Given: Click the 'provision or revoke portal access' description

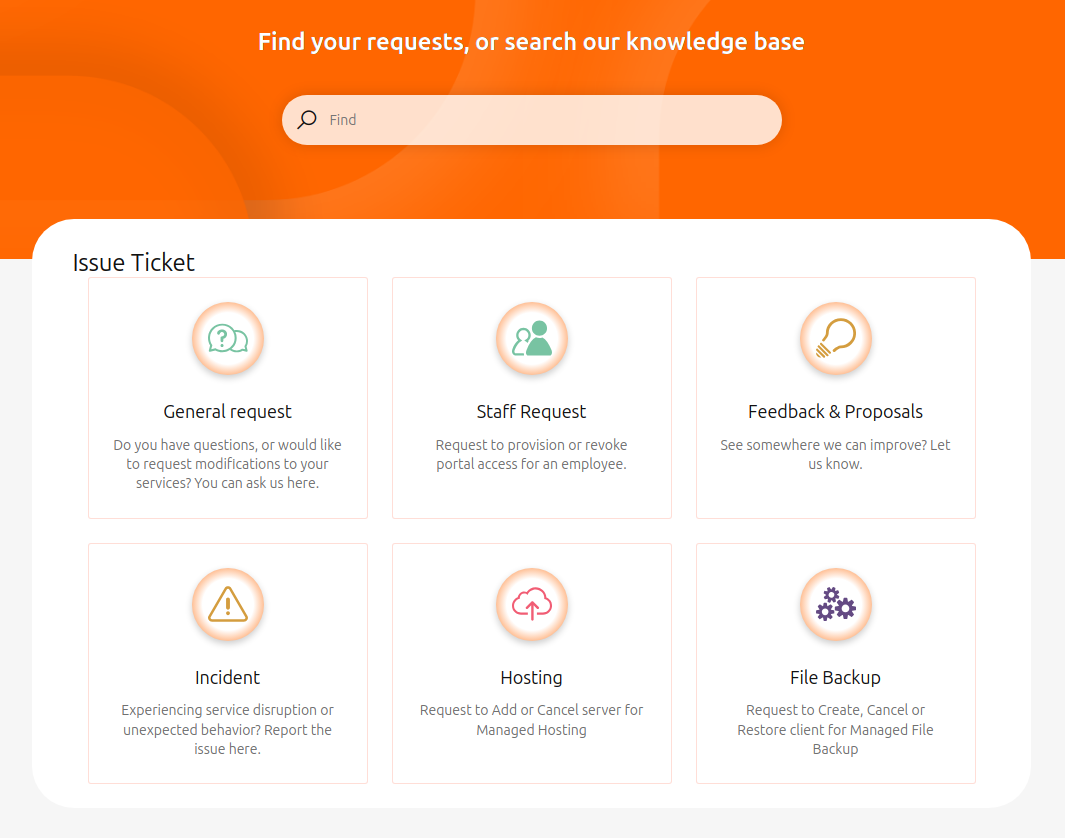Looking at the screenshot, I should [x=532, y=455].
